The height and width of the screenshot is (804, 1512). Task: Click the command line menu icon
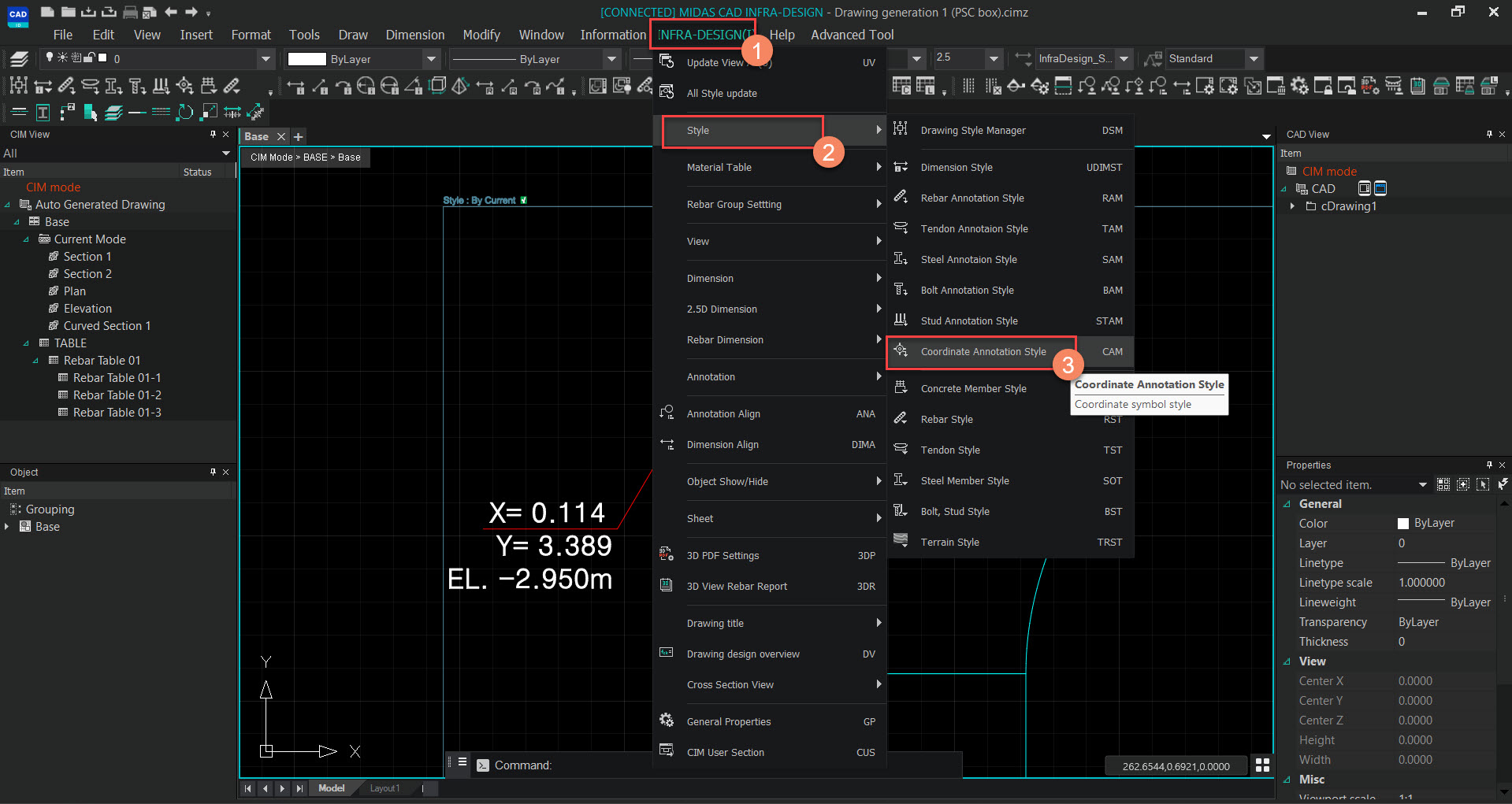[463, 762]
